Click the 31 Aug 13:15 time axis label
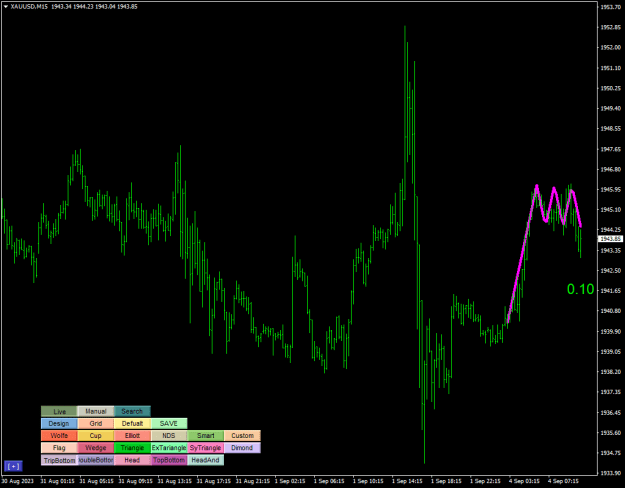This screenshot has height=488, width=625. [x=173, y=481]
